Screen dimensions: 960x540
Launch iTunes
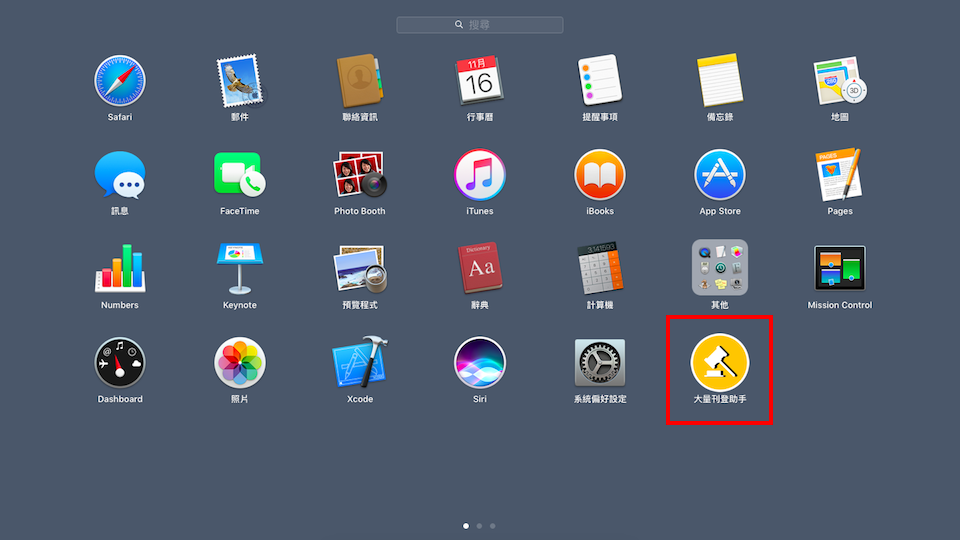tap(480, 175)
